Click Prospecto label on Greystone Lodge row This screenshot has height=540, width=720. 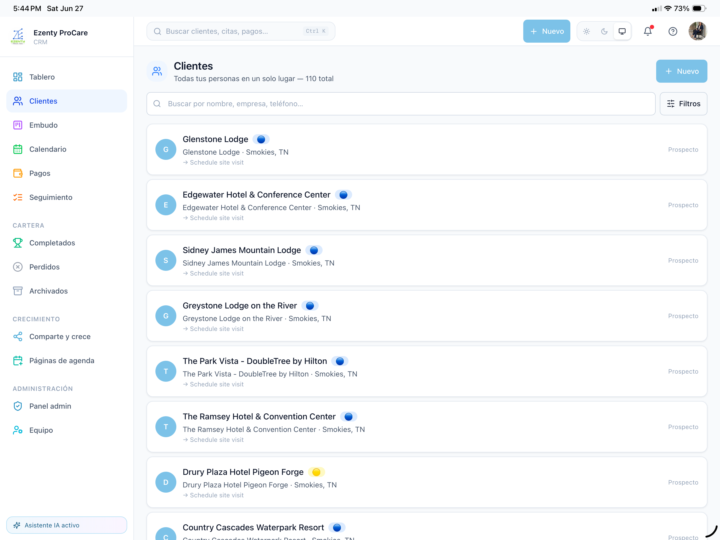pyautogui.click(x=683, y=316)
